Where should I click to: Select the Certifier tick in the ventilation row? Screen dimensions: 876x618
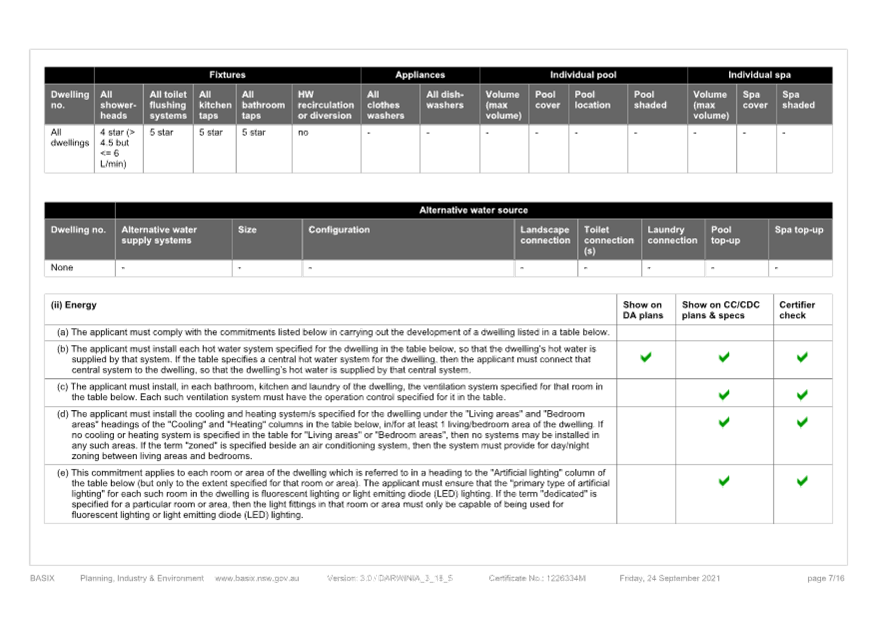click(801, 395)
